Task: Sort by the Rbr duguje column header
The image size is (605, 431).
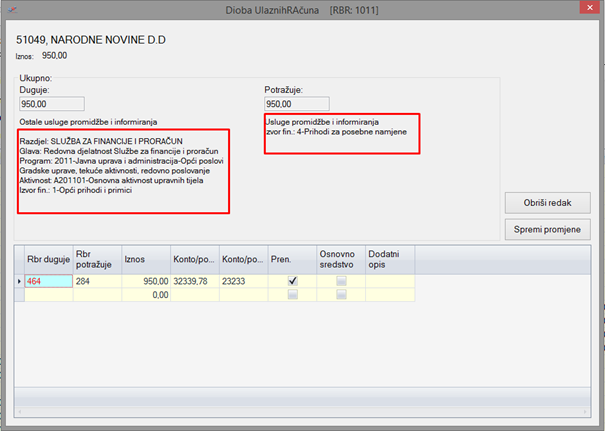Action: click(49, 260)
